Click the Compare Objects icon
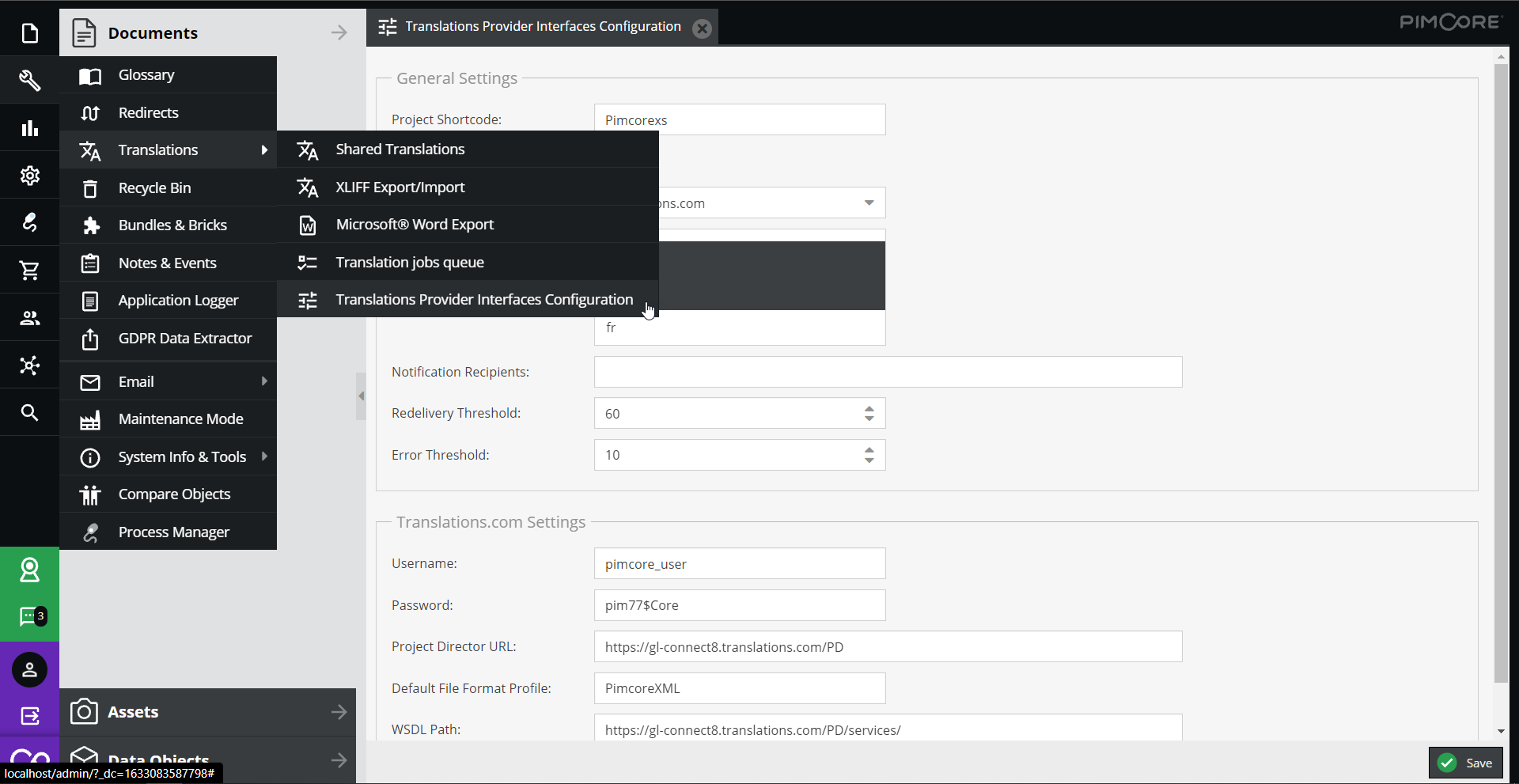The height and width of the screenshot is (784, 1519). click(x=90, y=495)
